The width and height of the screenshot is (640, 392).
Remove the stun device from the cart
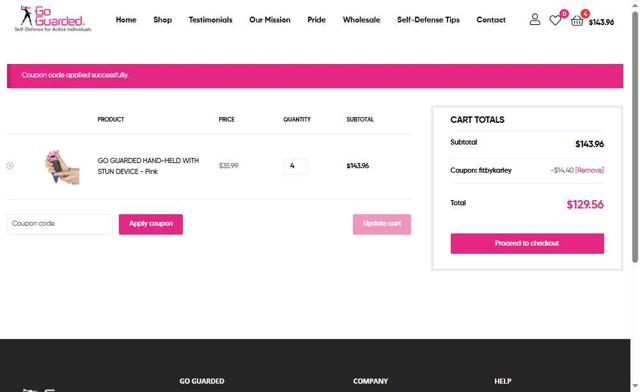point(10,166)
